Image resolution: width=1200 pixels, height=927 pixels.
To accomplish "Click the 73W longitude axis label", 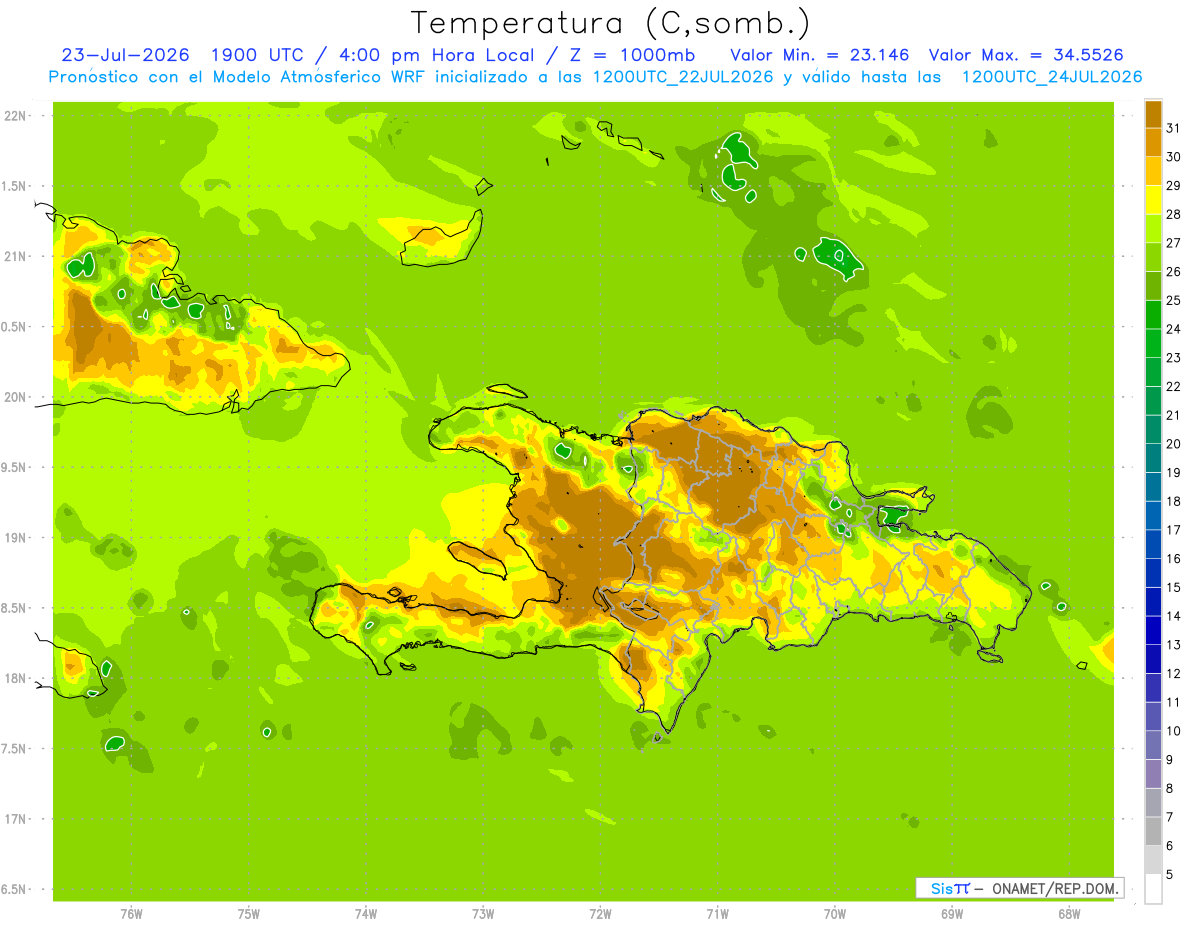I will pos(483,914).
